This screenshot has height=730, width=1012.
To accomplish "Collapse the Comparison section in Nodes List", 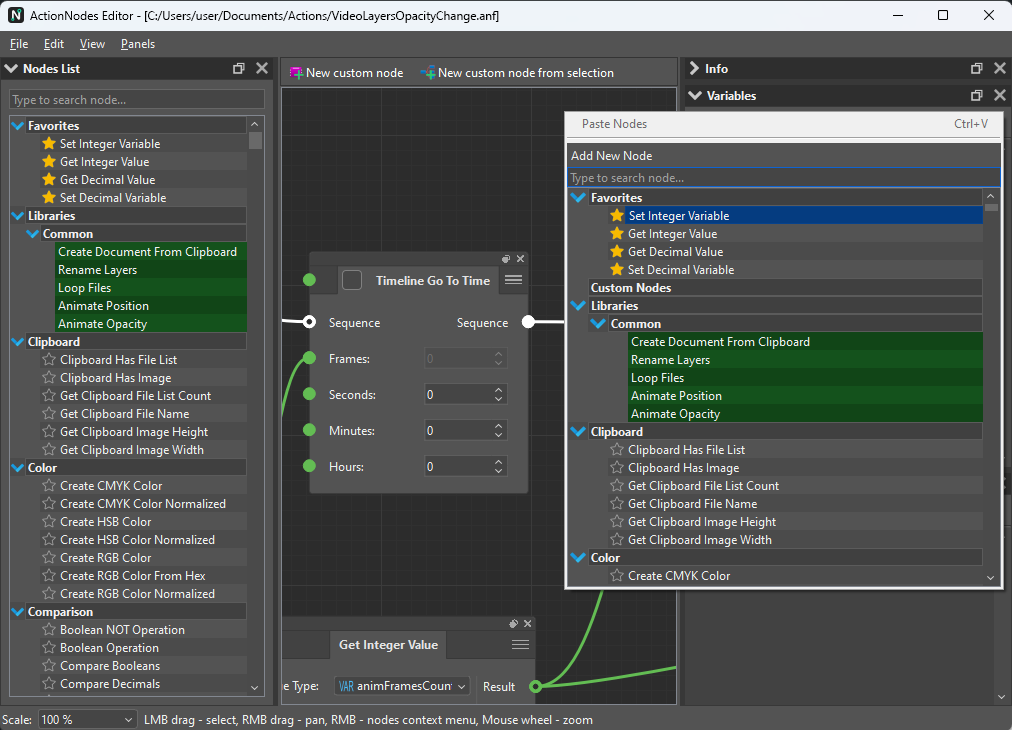I will [18, 612].
